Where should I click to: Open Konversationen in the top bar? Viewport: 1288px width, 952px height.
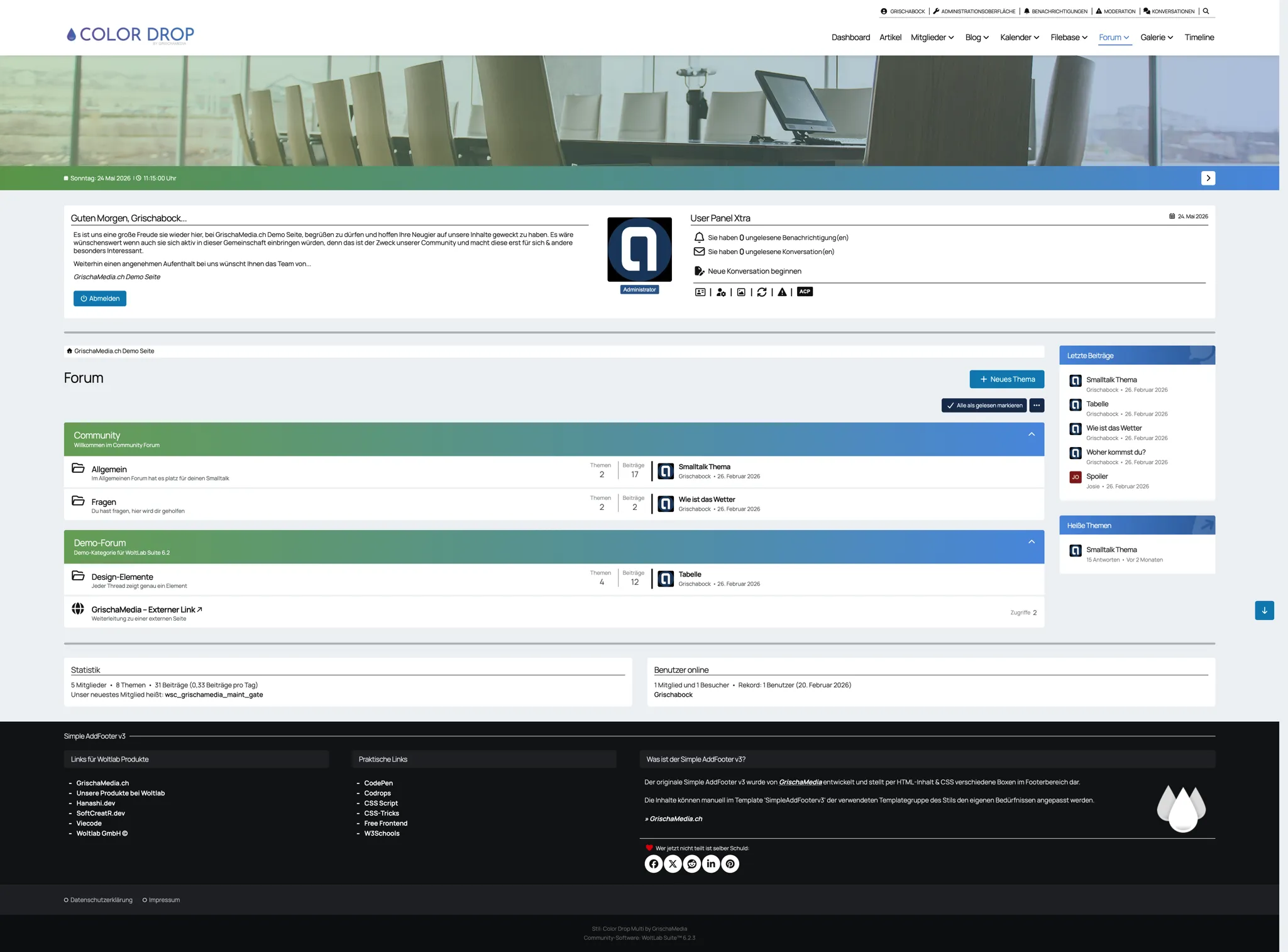[x=1169, y=11]
